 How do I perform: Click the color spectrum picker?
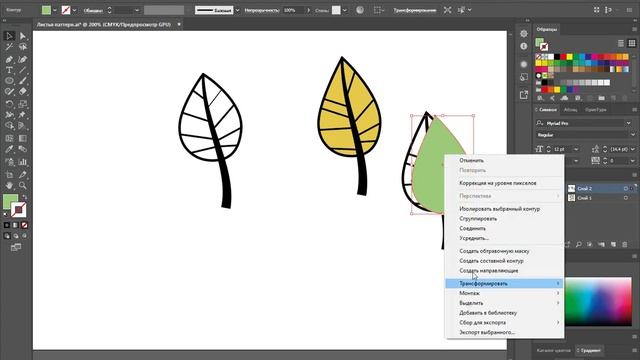tap(598, 302)
